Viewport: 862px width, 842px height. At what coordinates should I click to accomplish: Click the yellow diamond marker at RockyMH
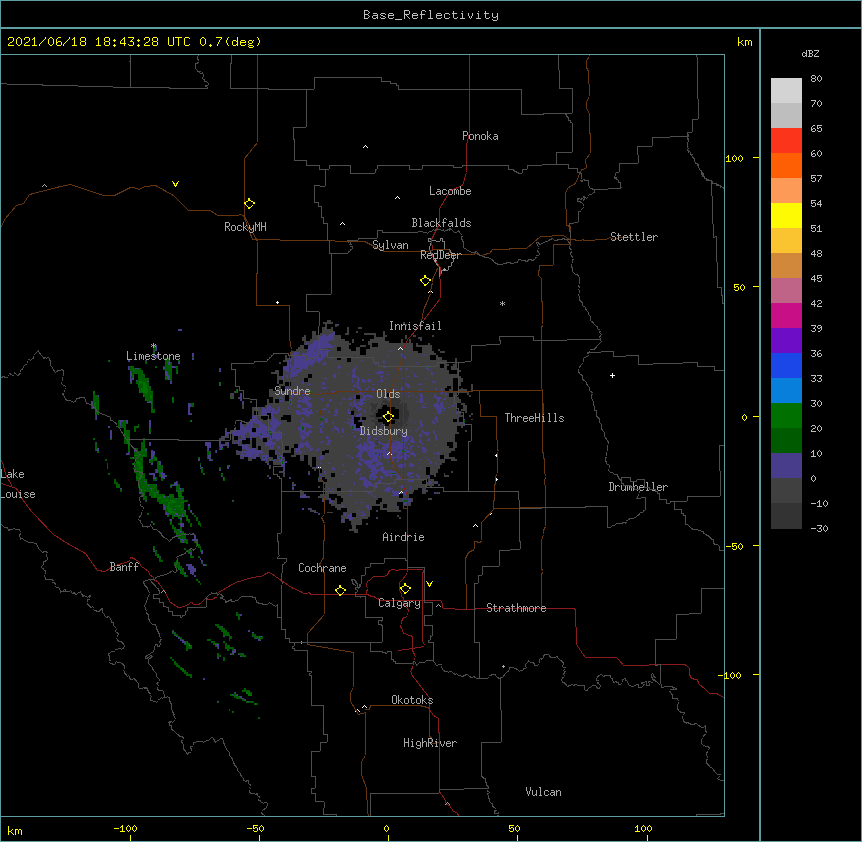click(249, 204)
